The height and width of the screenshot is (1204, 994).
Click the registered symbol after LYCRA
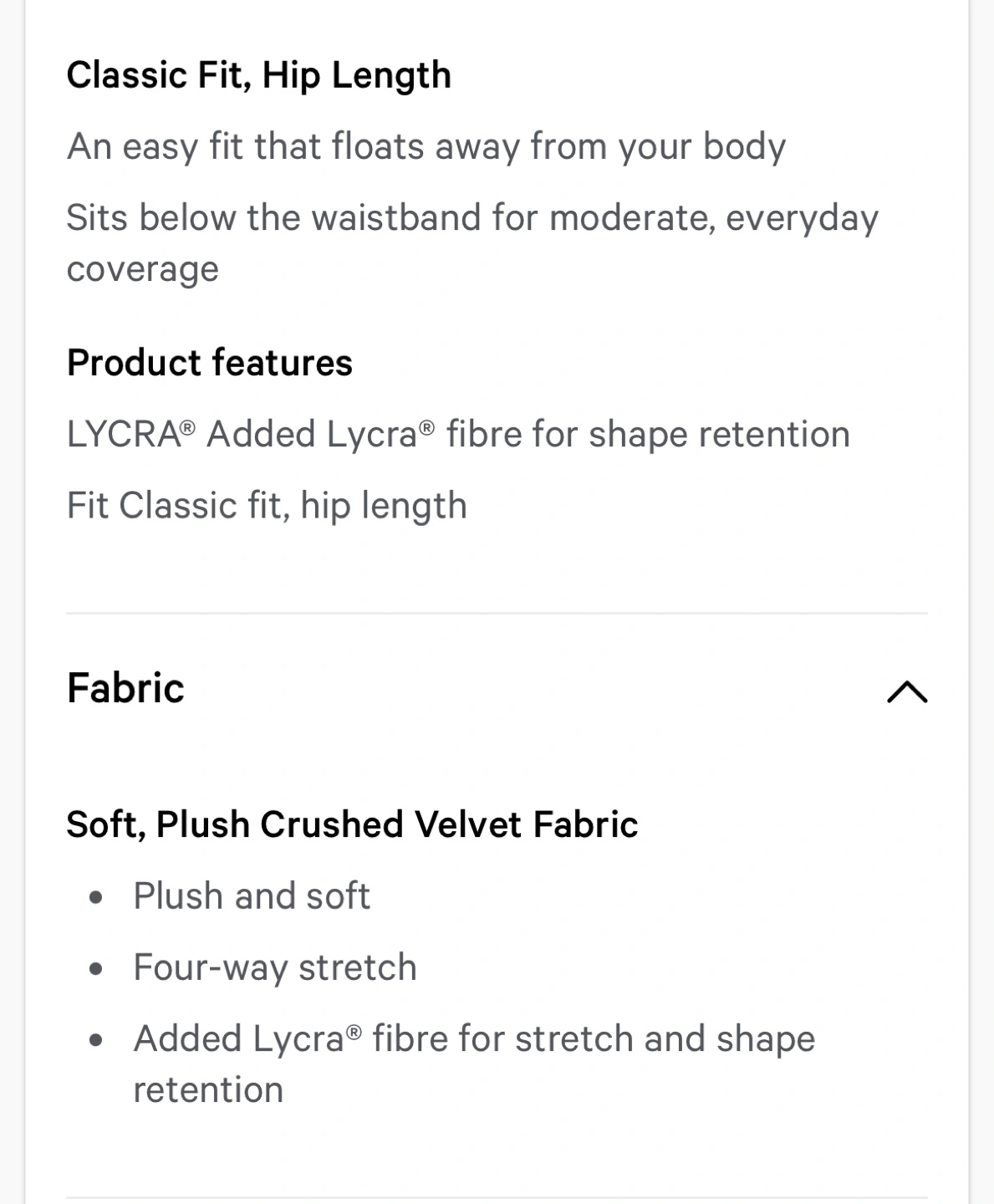[x=188, y=426]
